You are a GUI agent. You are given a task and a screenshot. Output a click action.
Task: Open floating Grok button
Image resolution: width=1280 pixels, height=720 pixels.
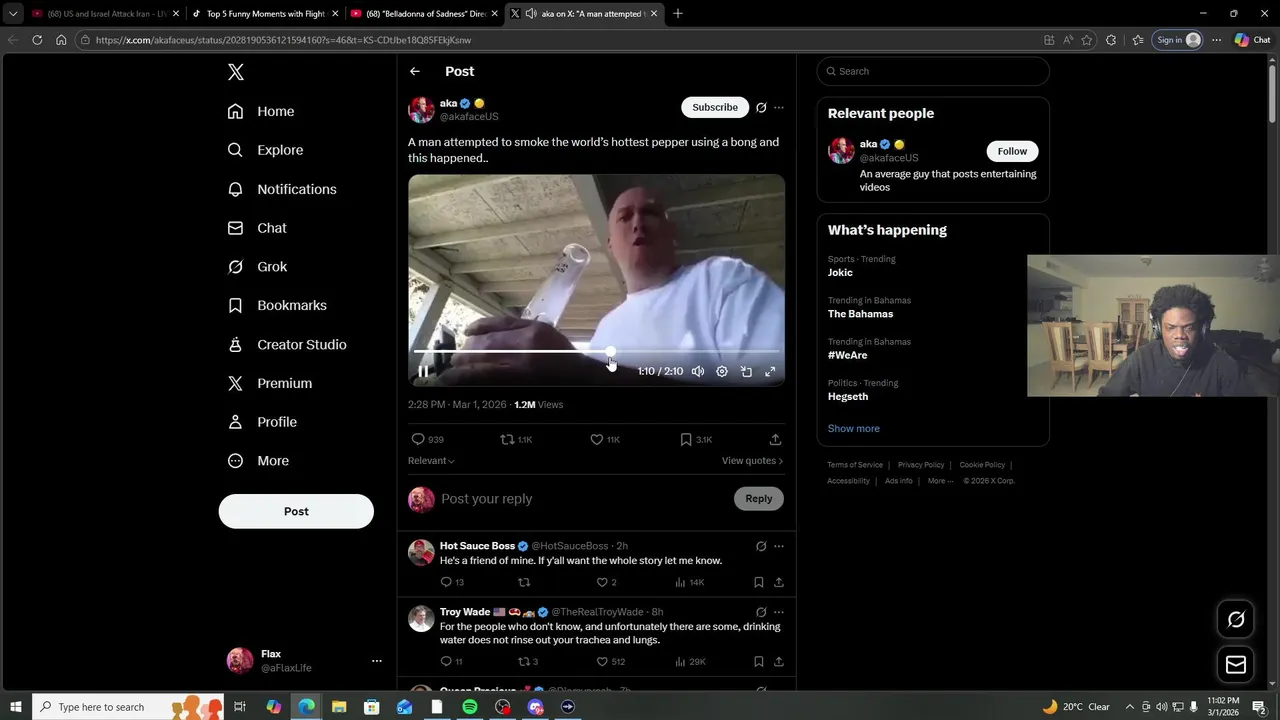tap(1236, 619)
